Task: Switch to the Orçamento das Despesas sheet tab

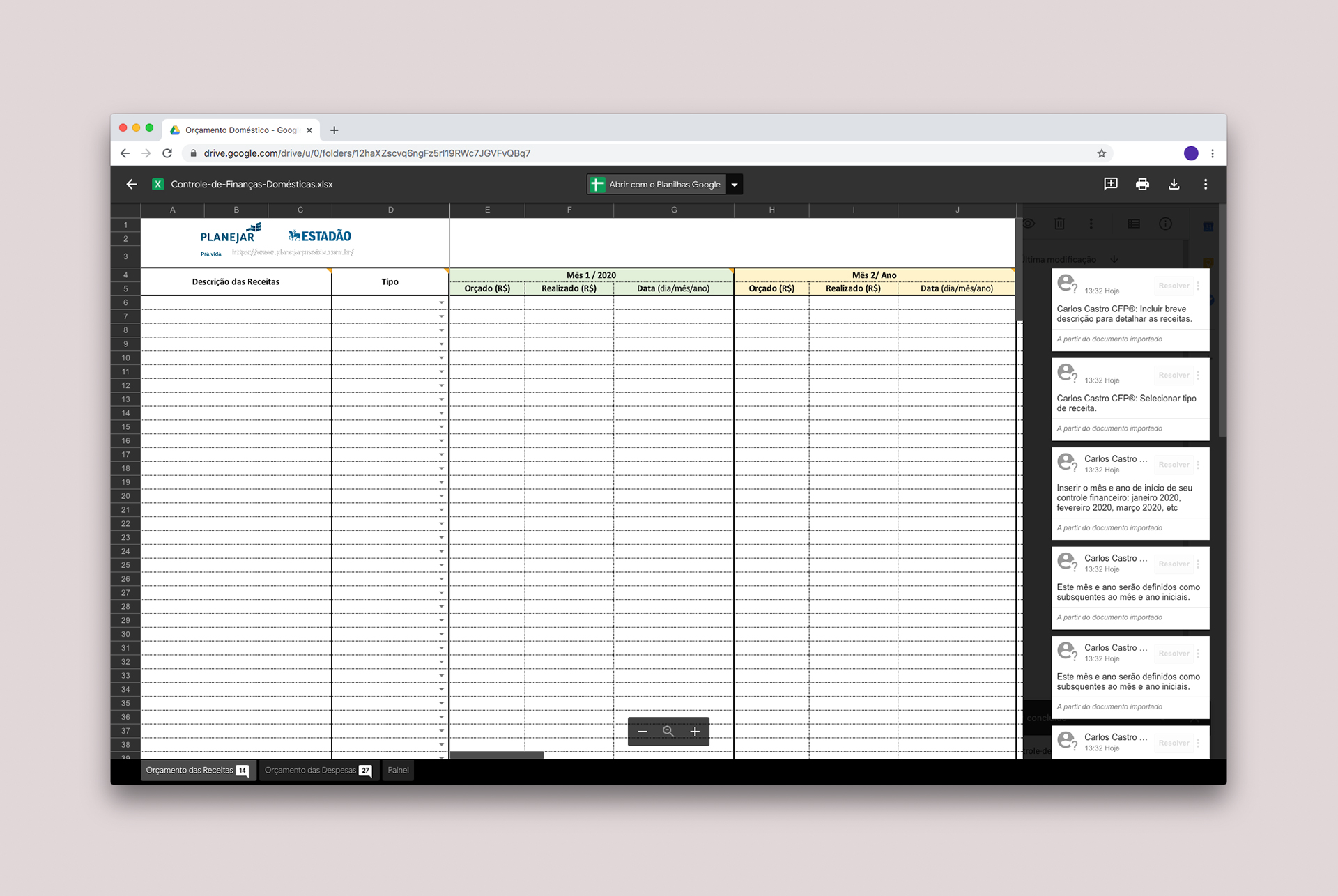Action: (x=318, y=770)
